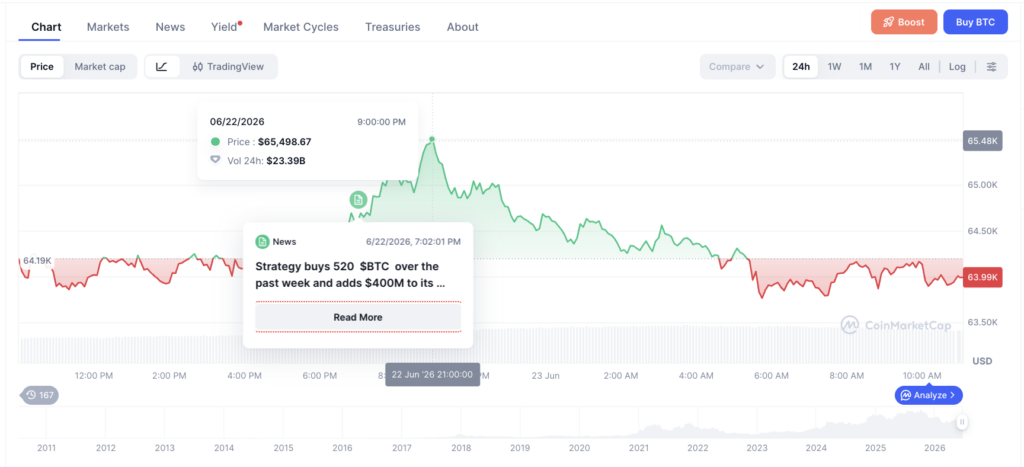Expand the Compare dropdown
The image size is (1024, 467).
[737, 67]
